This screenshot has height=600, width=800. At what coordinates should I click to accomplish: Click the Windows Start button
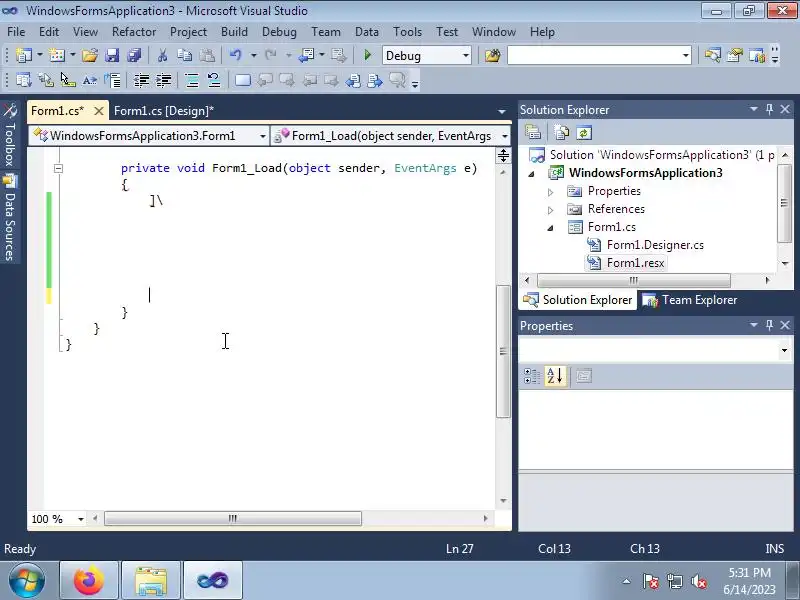click(27, 581)
